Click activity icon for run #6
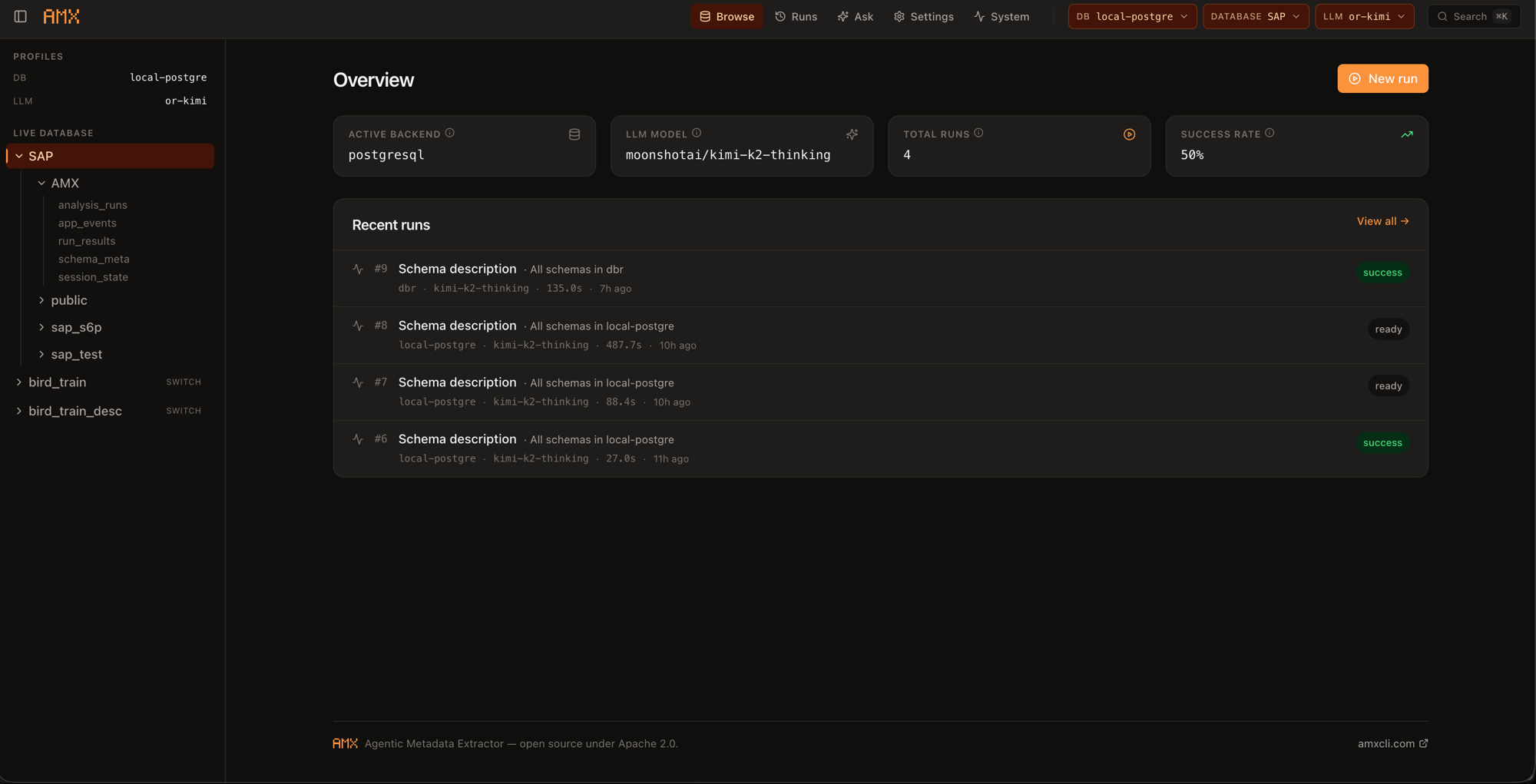This screenshot has height=784, width=1536. (358, 439)
